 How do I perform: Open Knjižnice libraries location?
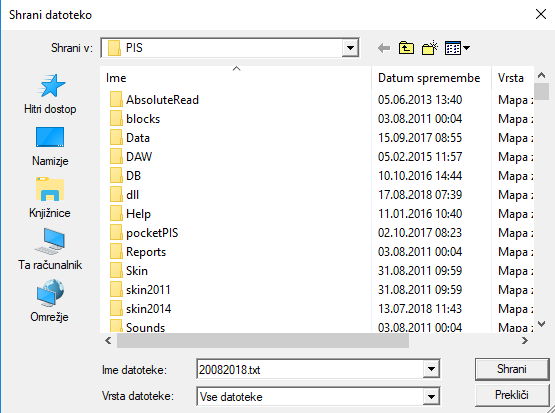pos(50,198)
